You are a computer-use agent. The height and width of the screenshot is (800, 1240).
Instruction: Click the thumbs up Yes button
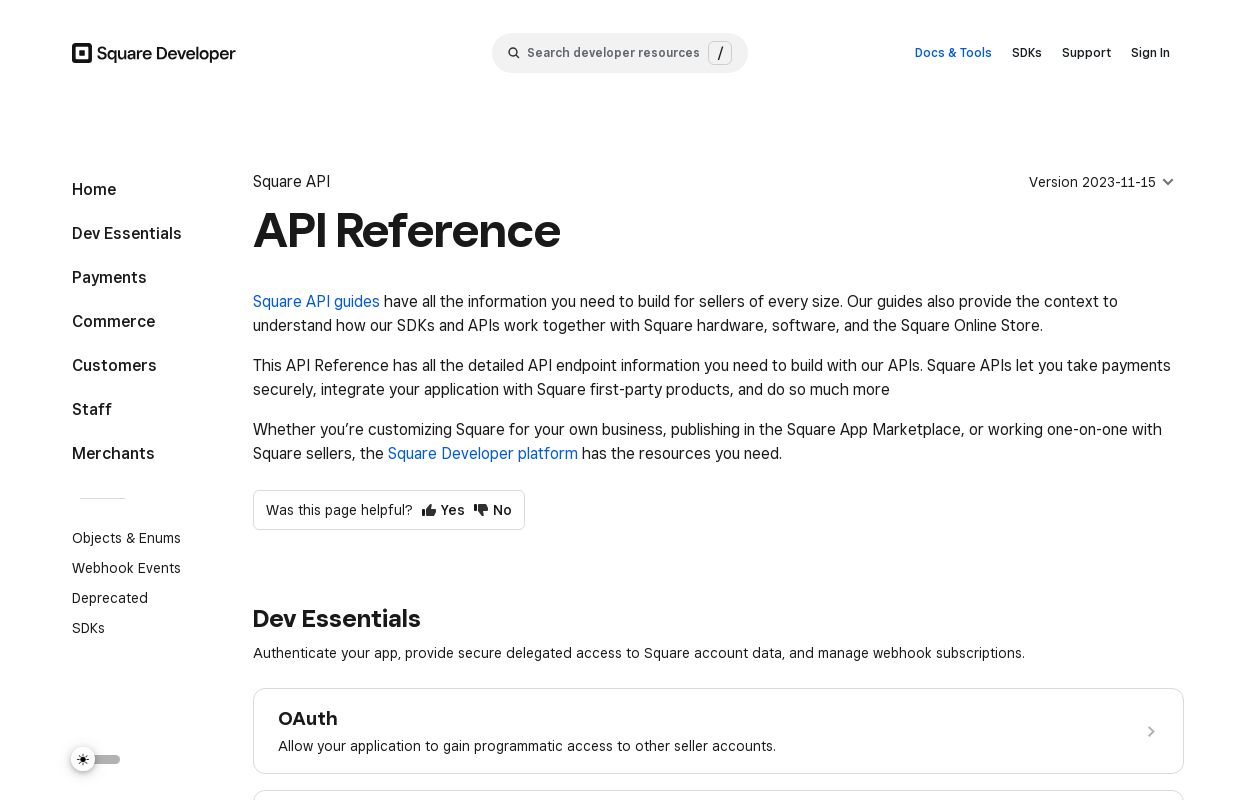pyautogui.click(x=443, y=510)
